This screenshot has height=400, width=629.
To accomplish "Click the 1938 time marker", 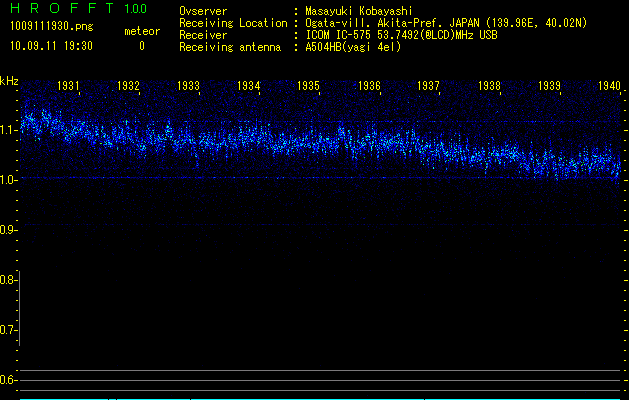I will coord(489,87).
